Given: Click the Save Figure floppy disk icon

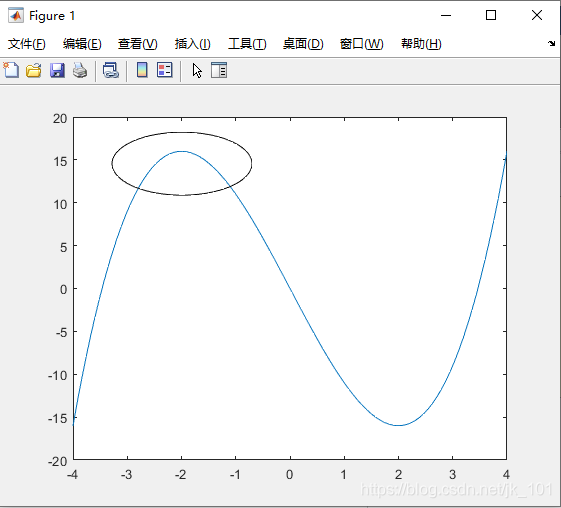Looking at the screenshot, I should 57,70.
